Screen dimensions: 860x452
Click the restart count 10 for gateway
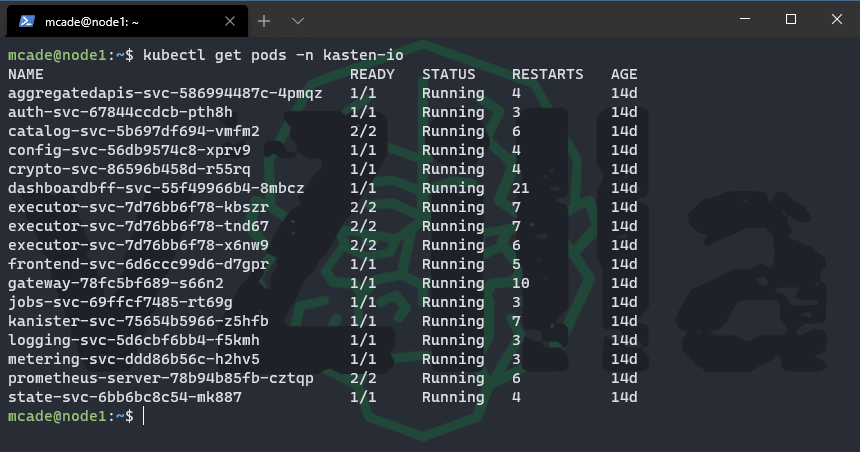click(520, 283)
